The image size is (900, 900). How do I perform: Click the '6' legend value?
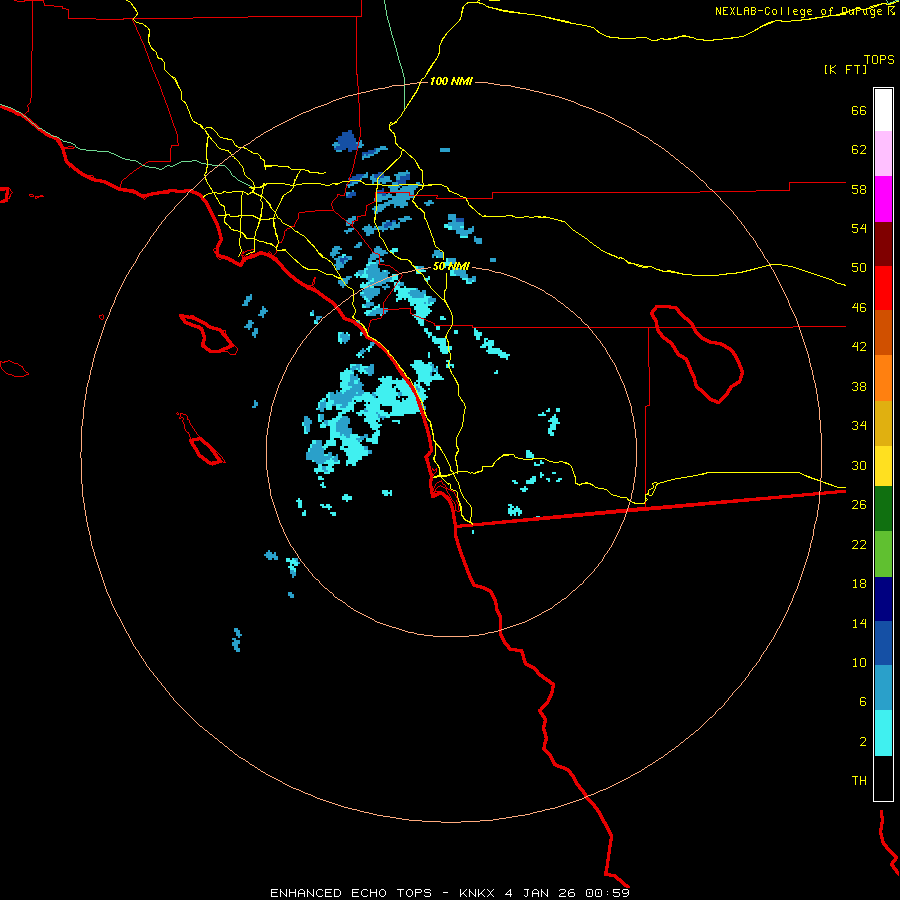tap(863, 701)
